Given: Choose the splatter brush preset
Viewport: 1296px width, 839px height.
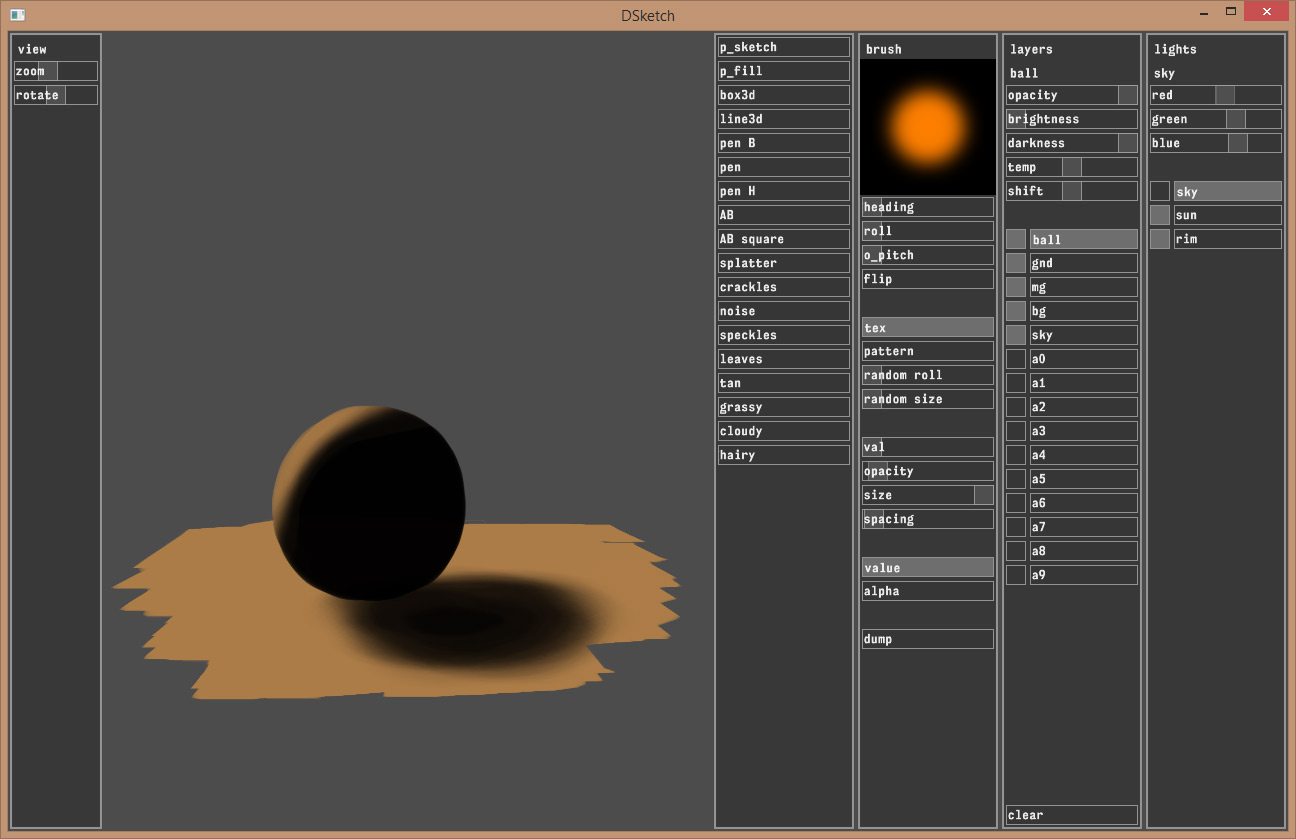Looking at the screenshot, I should point(783,263).
